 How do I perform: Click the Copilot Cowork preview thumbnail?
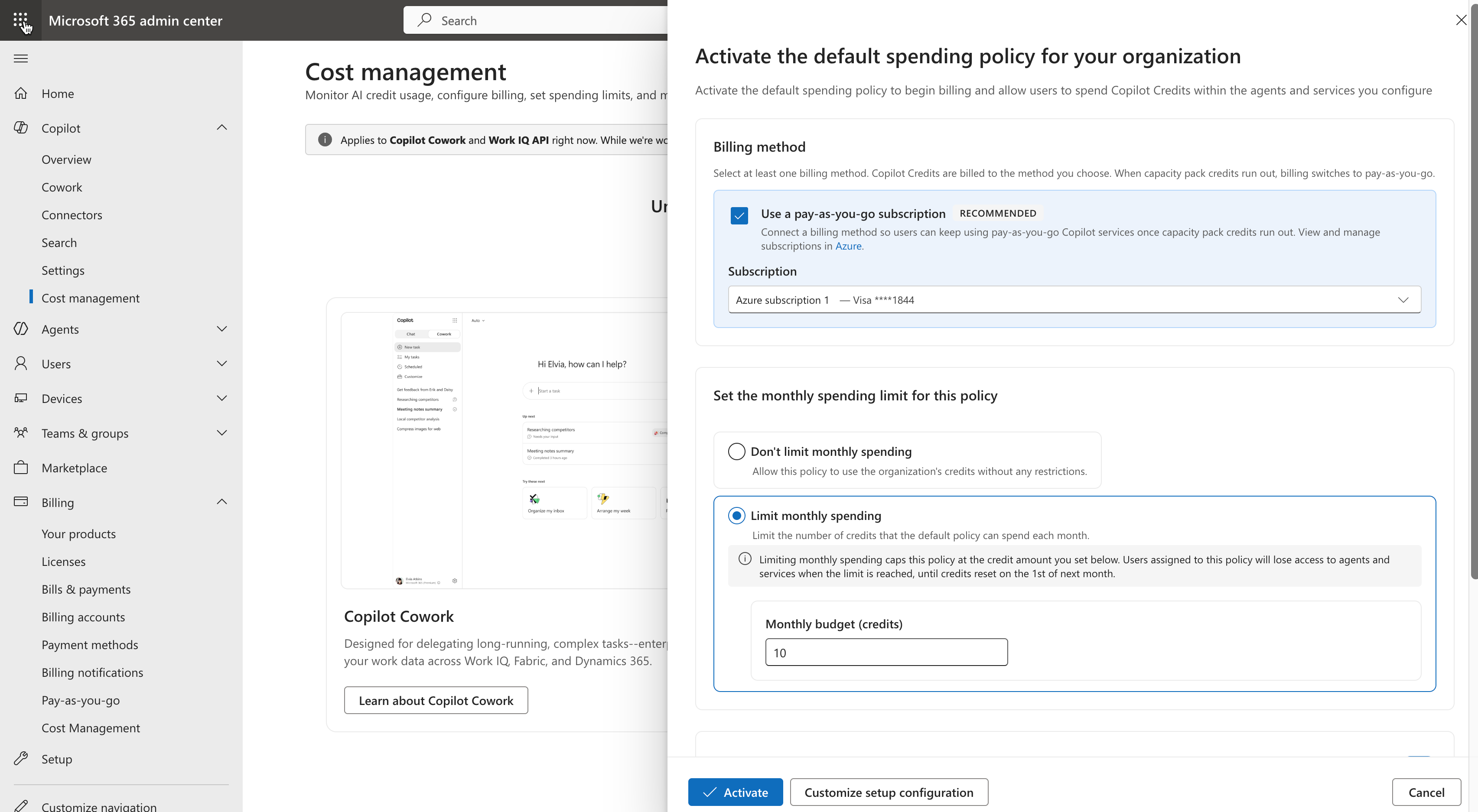[505, 450]
